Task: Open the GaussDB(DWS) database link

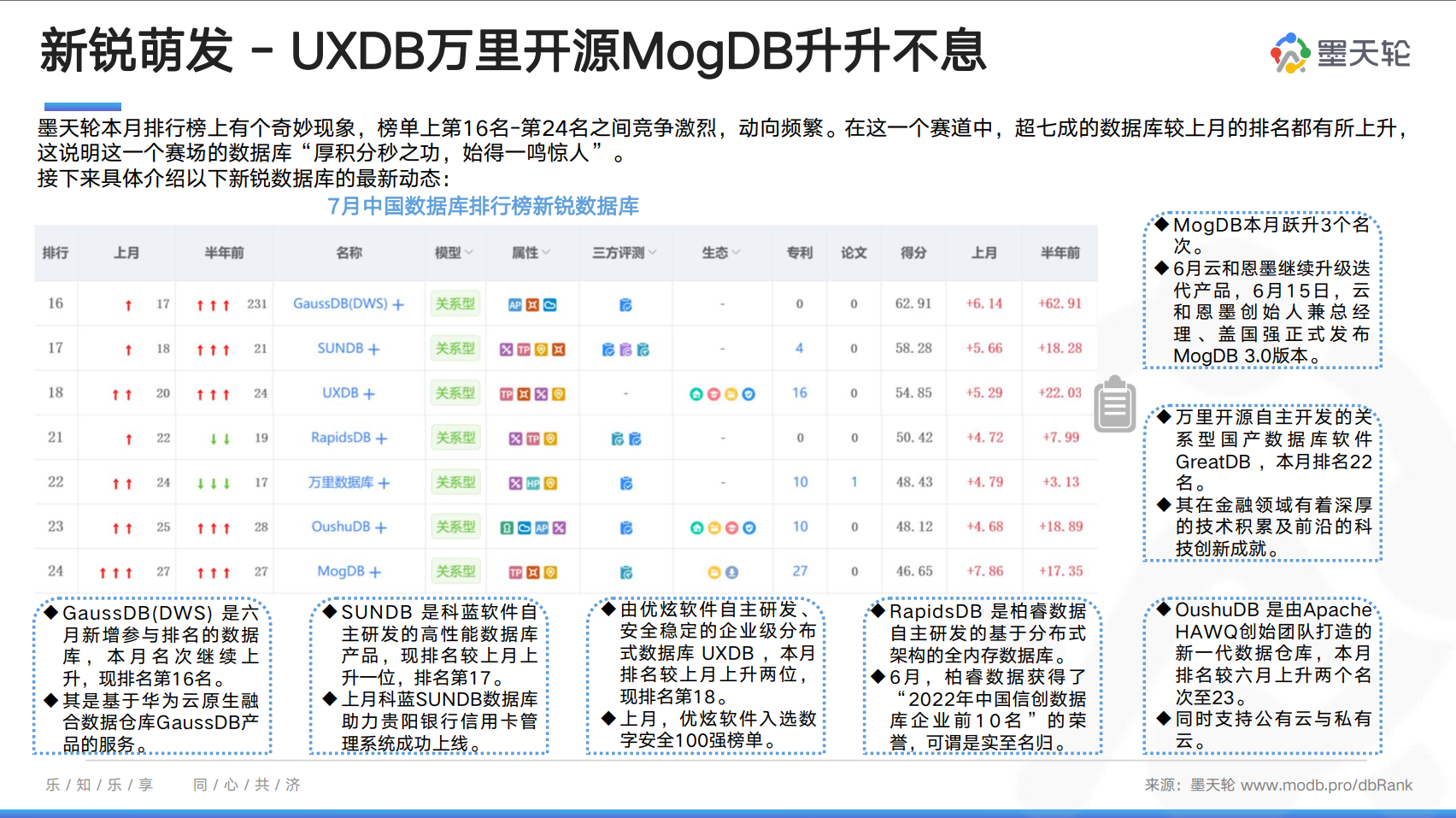Action: point(340,303)
